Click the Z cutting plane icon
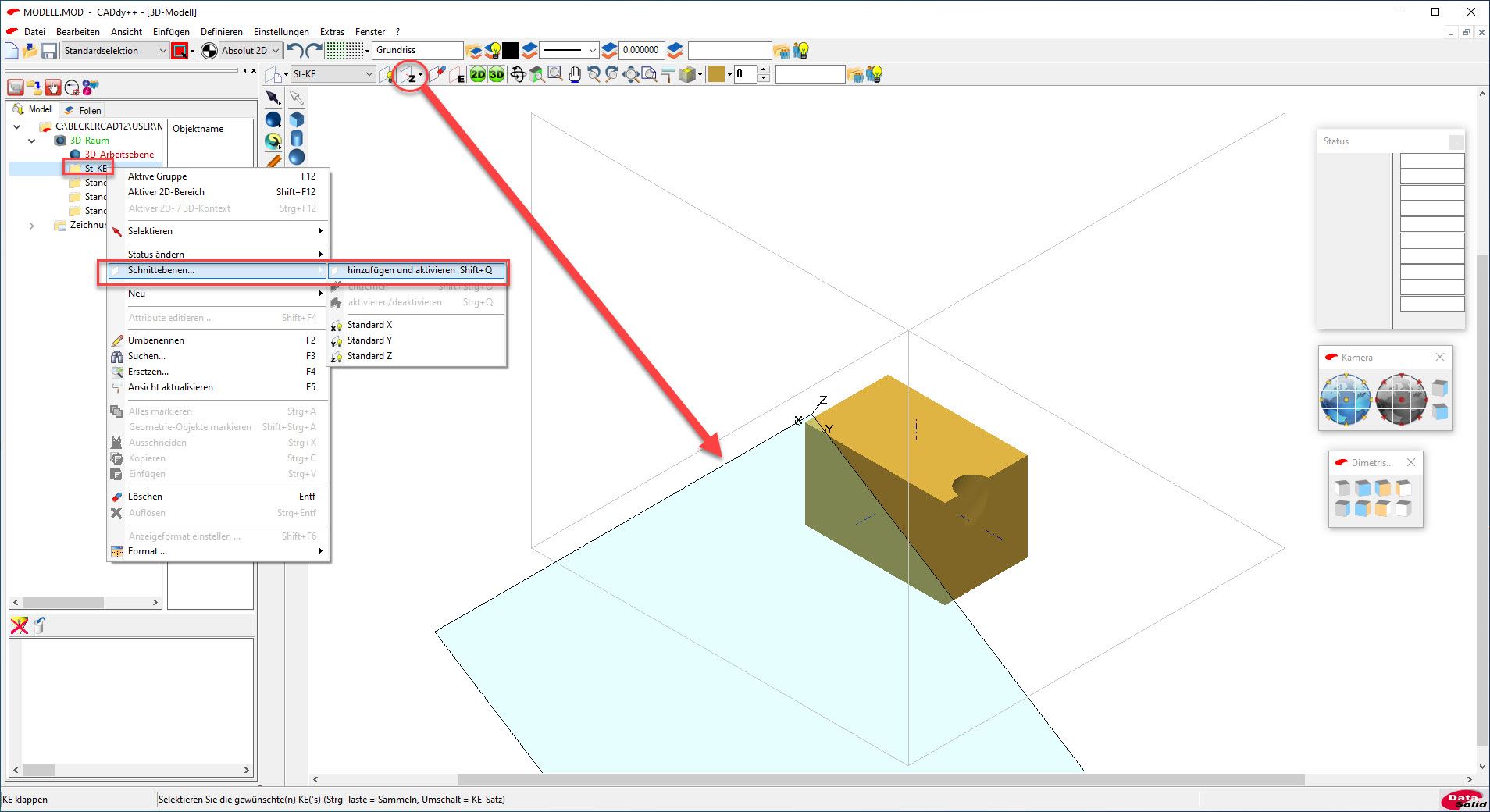1490x812 pixels. point(409,75)
